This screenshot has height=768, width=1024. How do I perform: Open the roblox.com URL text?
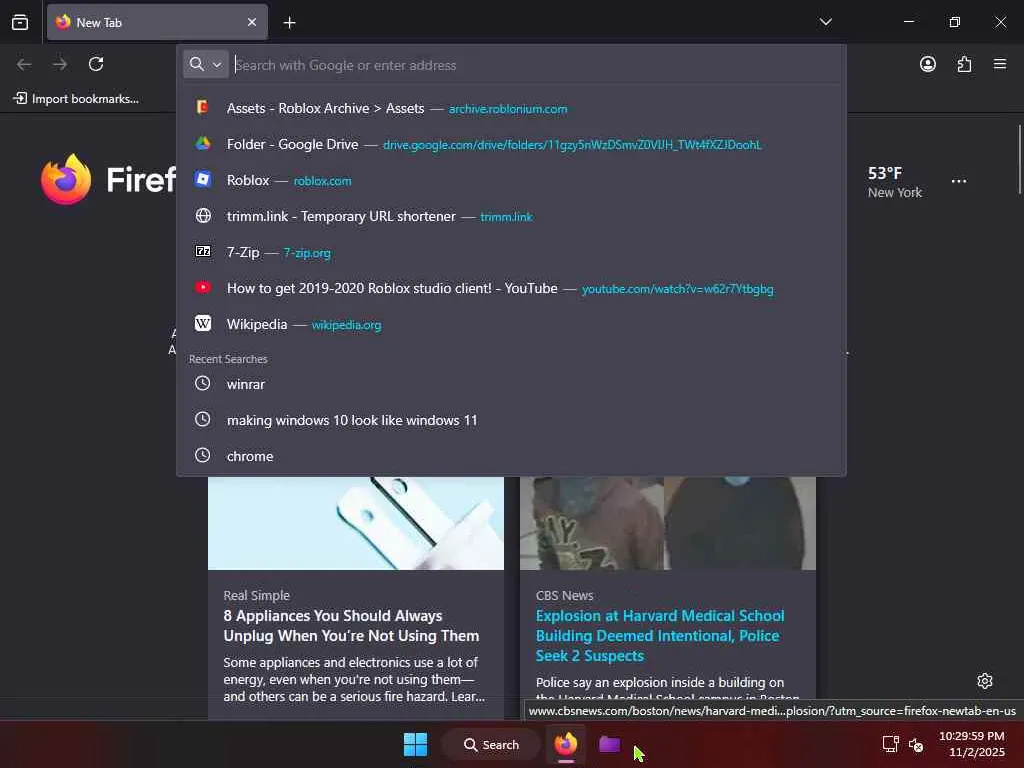322,181
